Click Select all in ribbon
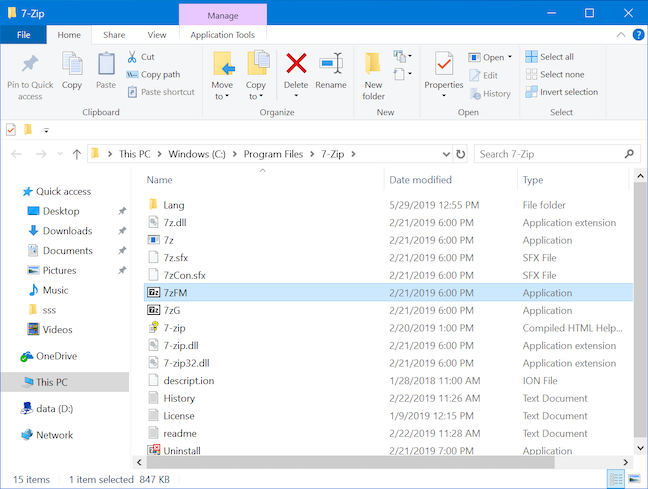648x489 pixels. 550,57
